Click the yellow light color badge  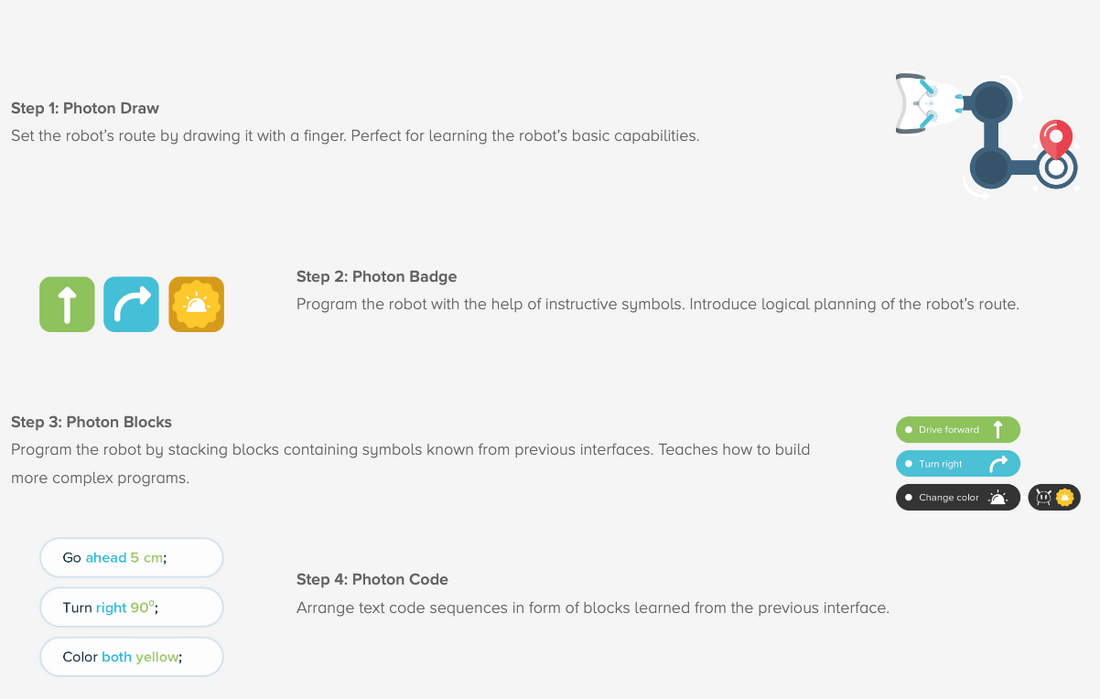196,304
